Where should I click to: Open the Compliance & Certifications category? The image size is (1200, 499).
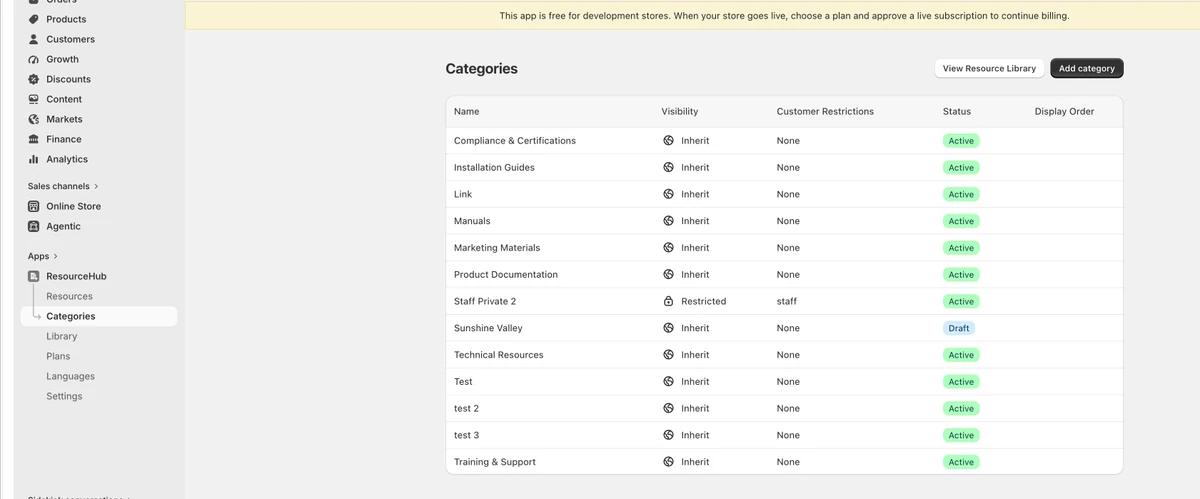coord(515,141)
